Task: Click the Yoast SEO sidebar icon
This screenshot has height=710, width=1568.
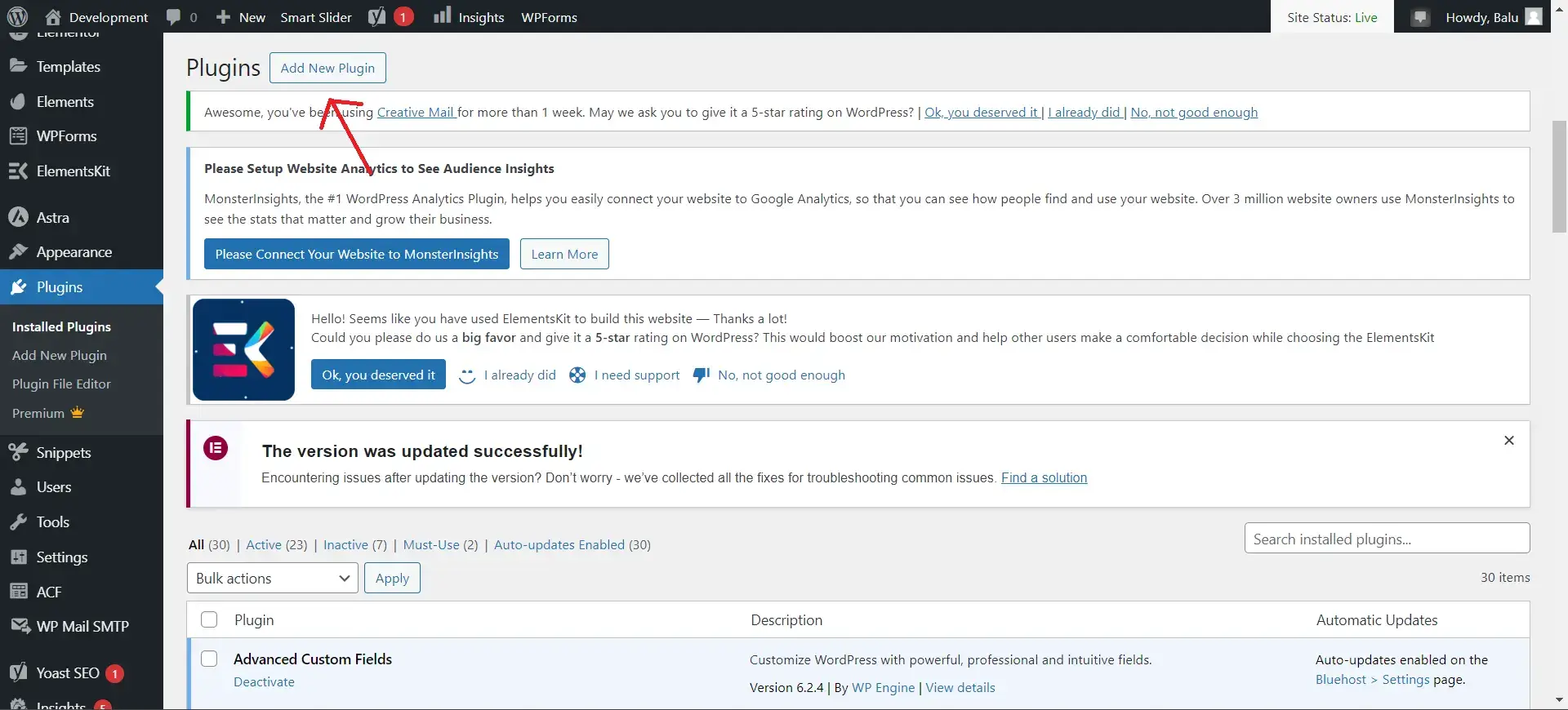Action: click(x=19, y=672)
